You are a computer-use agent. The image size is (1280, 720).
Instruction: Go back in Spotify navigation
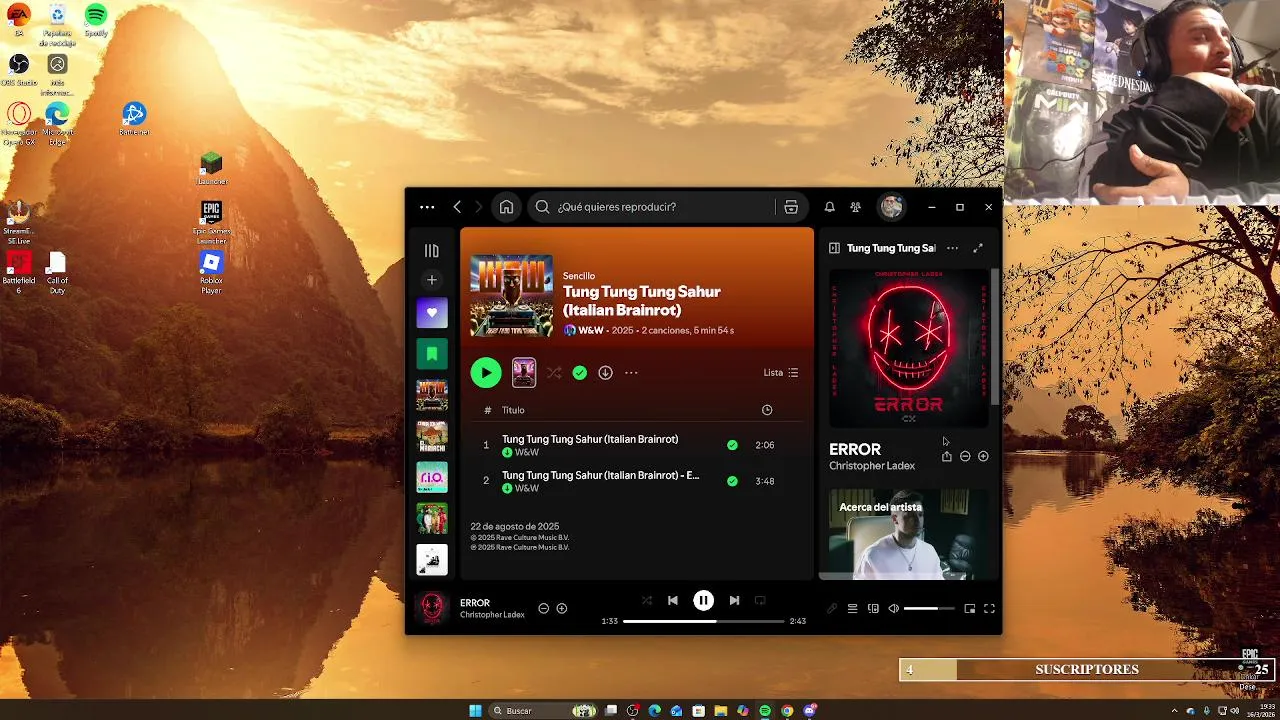click(x=457, y=207)
